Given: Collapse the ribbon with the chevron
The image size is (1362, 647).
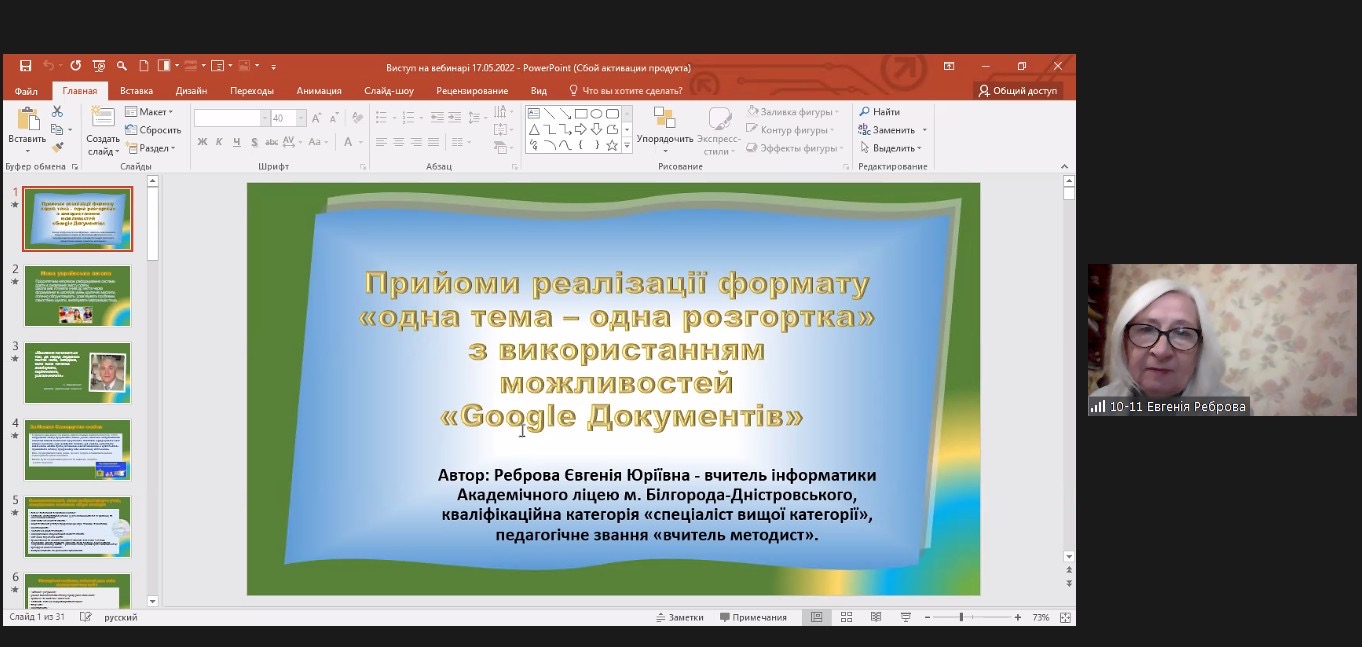Looking at the screenshot, I should [x=1066, y=166].
